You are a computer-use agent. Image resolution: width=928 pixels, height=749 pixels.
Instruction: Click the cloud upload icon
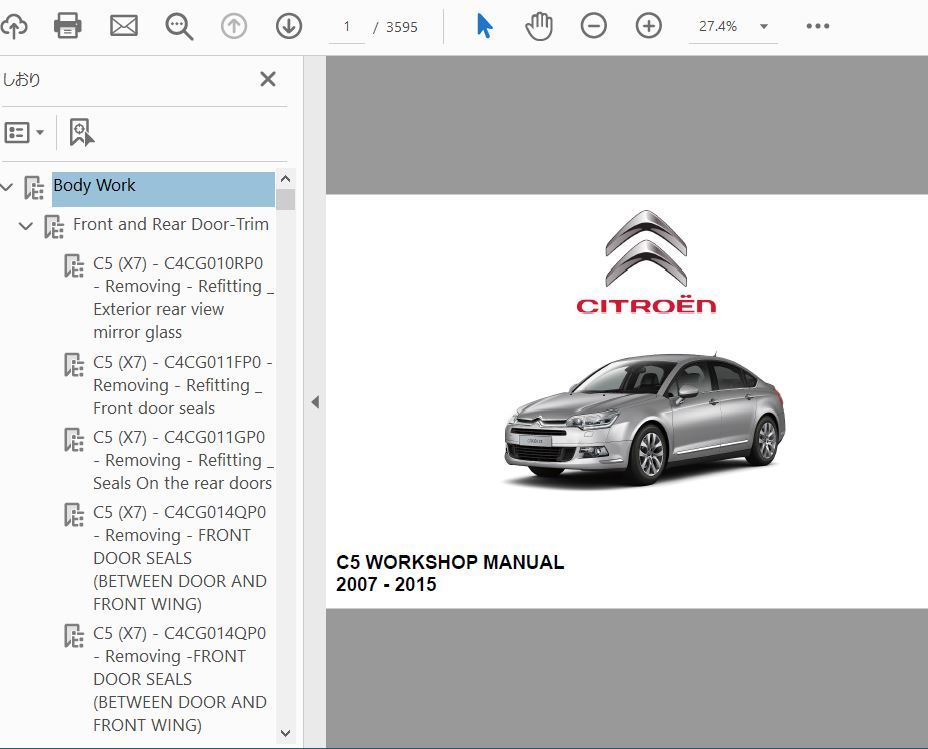[x=14, y=26]
